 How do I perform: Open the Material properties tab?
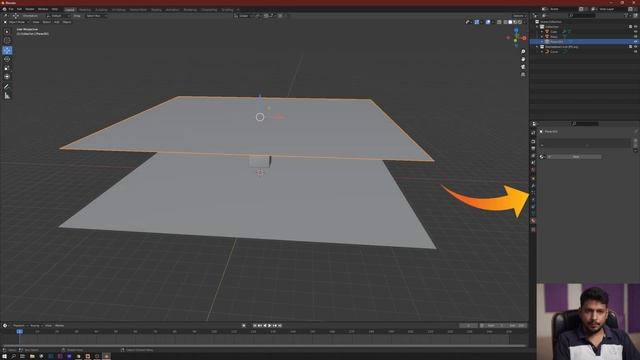pyautogui.click(x=533, y=221)
